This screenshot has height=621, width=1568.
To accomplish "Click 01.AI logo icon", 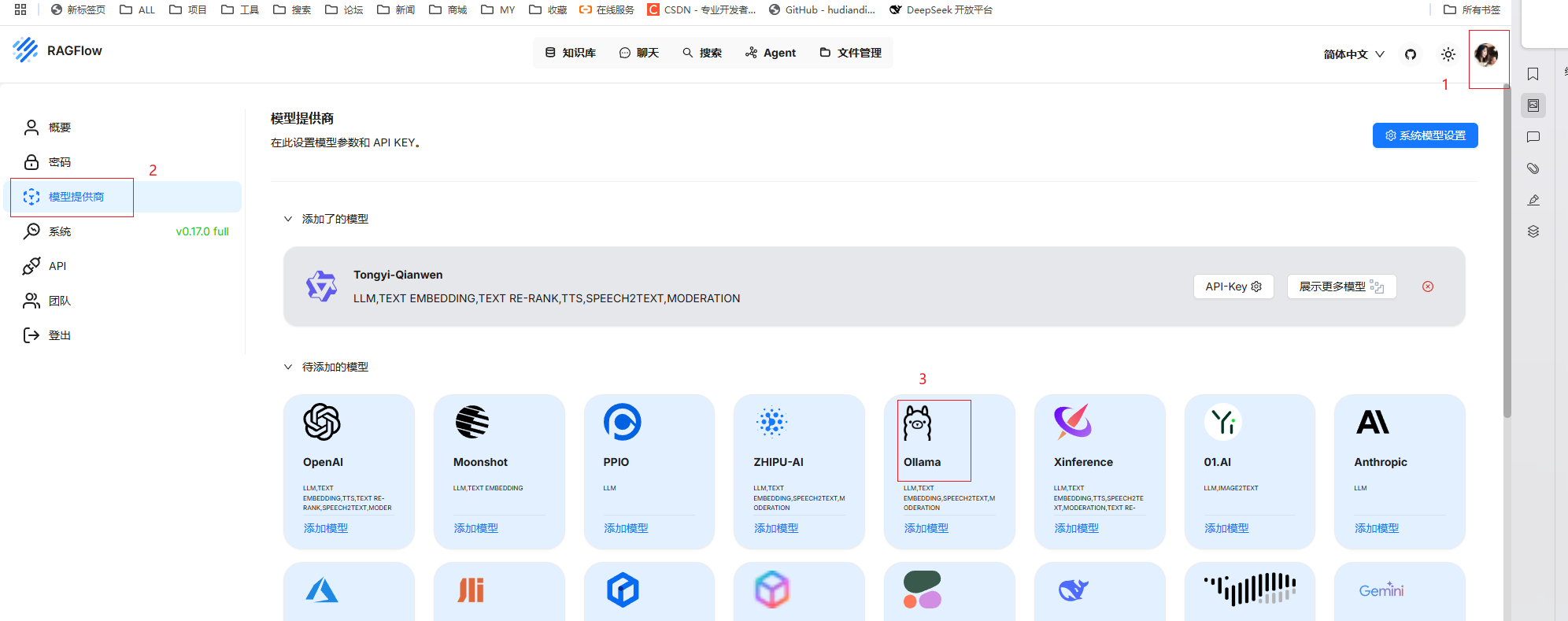I will pos(1223,422).
